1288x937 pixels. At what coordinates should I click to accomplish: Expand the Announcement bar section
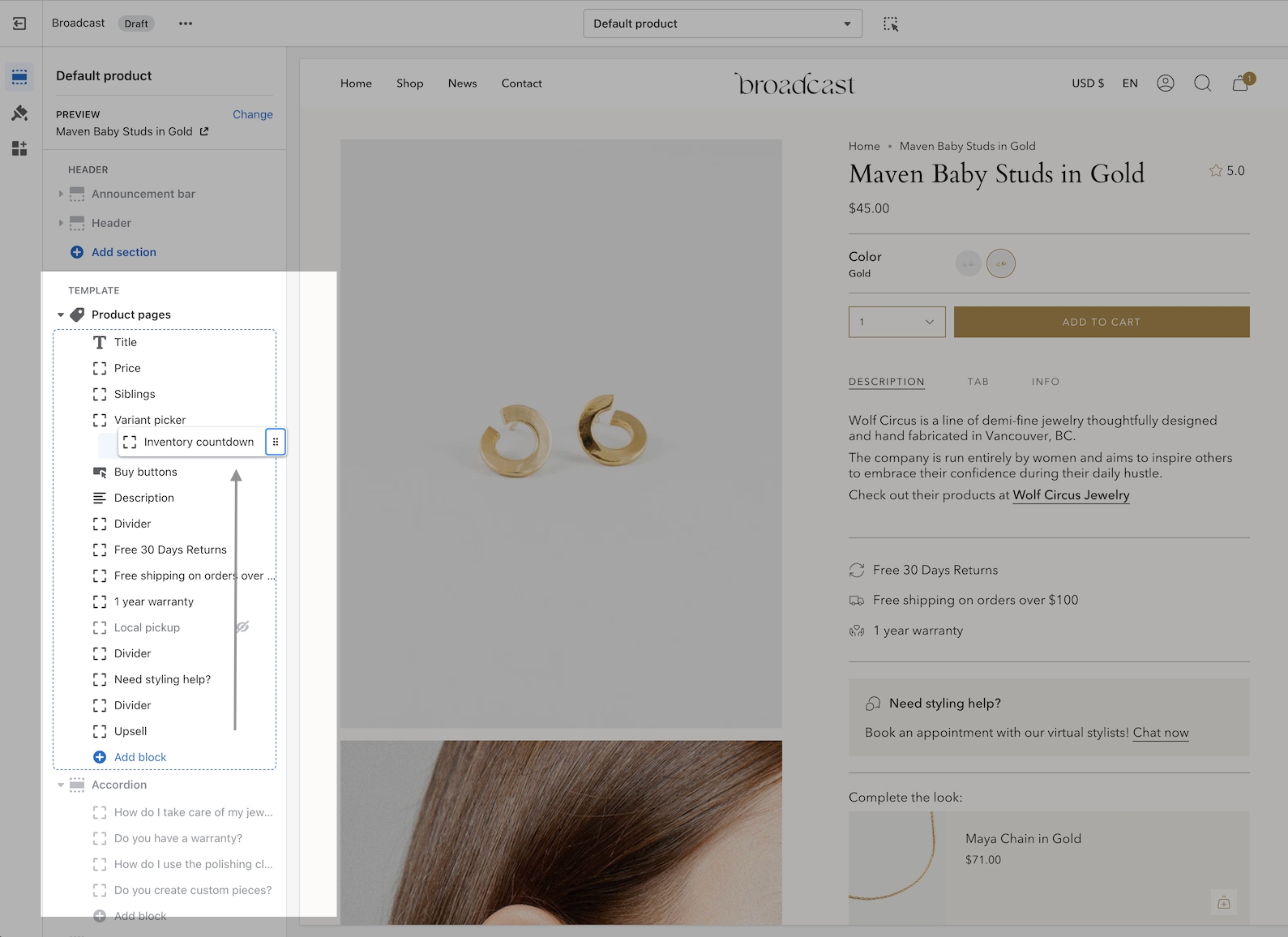61,194
